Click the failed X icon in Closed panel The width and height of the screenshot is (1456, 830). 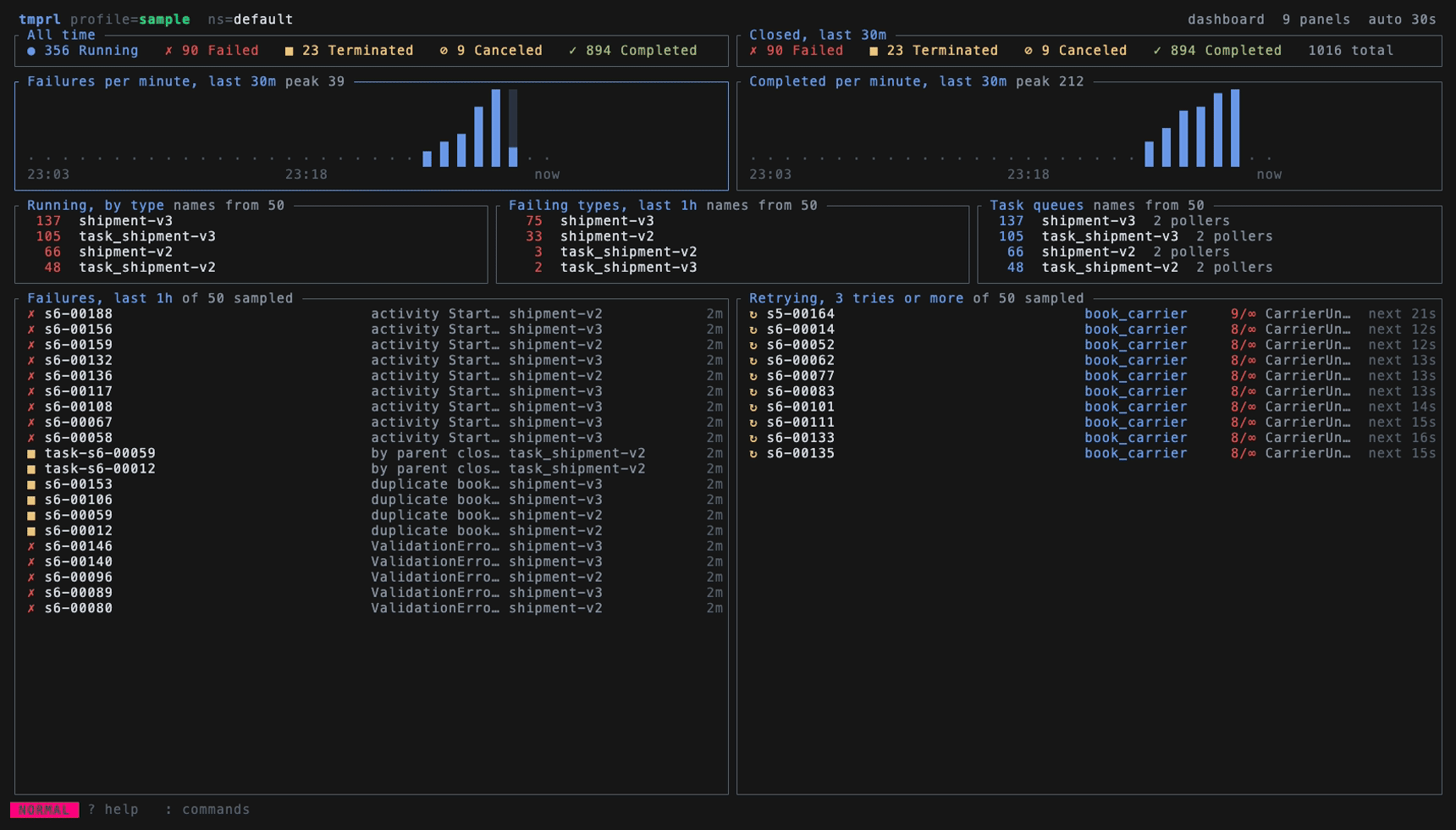tap(753, 51)
